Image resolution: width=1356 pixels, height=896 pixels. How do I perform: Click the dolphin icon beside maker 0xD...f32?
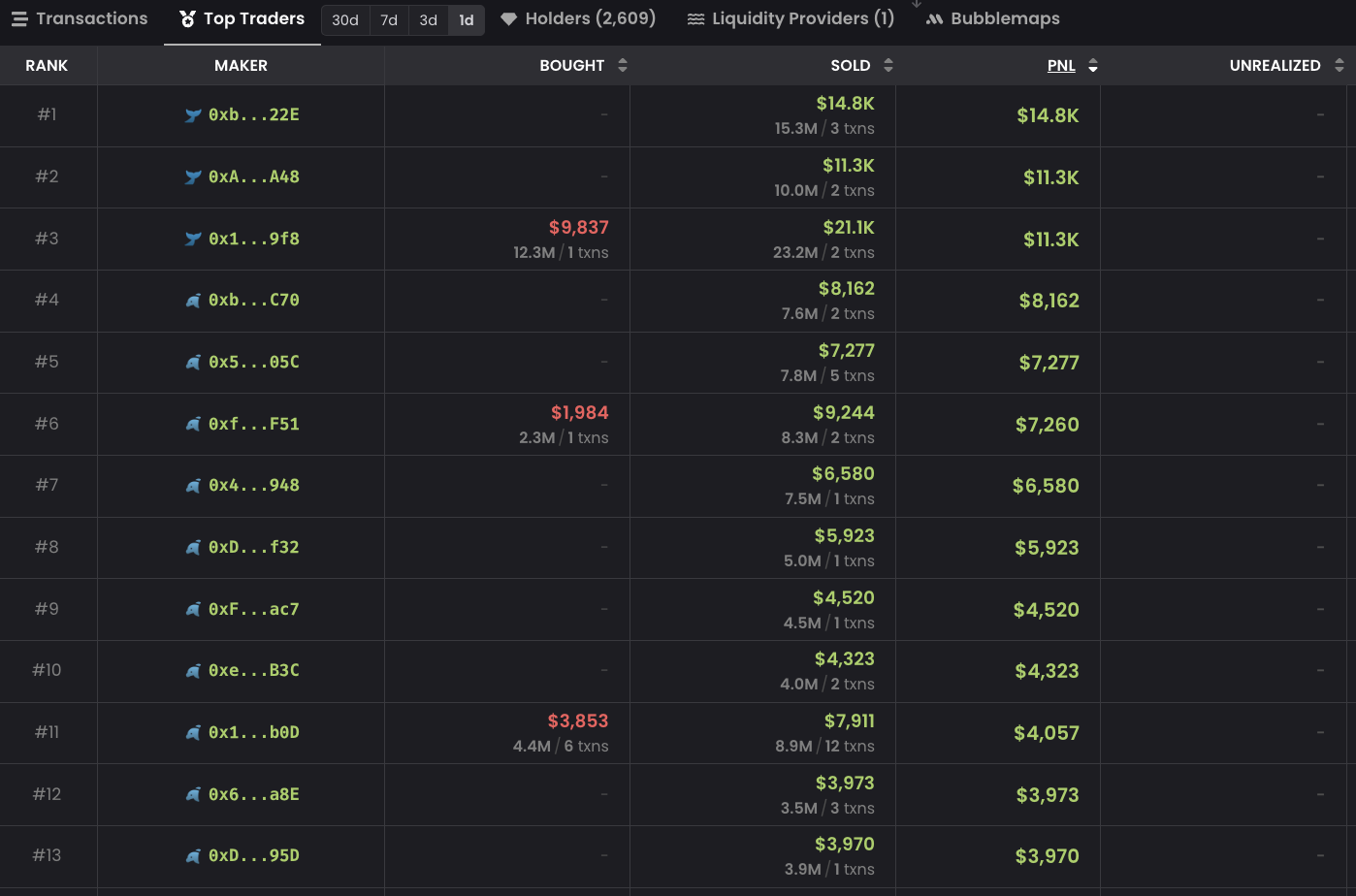click(193, 548)
